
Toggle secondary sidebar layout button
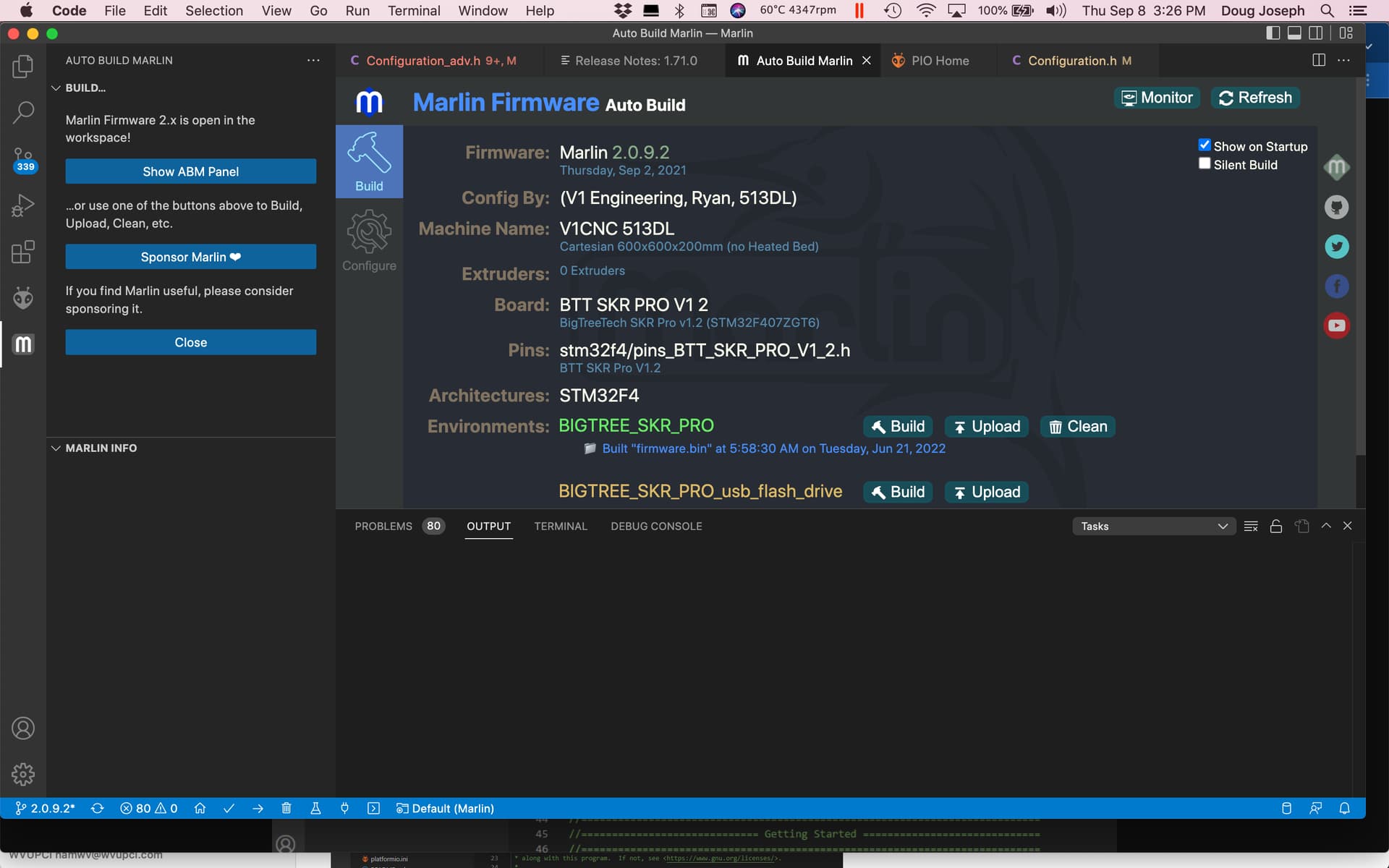1316,33
